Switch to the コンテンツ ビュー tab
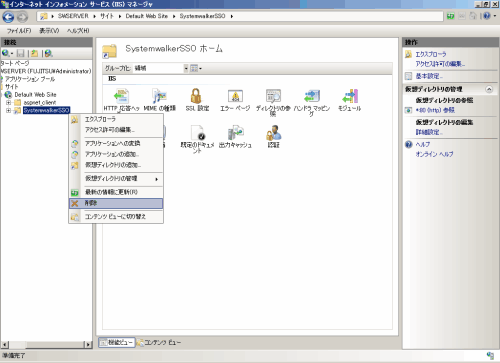The width and height of the screenshot is (500, 363). [x=159, y=342]
